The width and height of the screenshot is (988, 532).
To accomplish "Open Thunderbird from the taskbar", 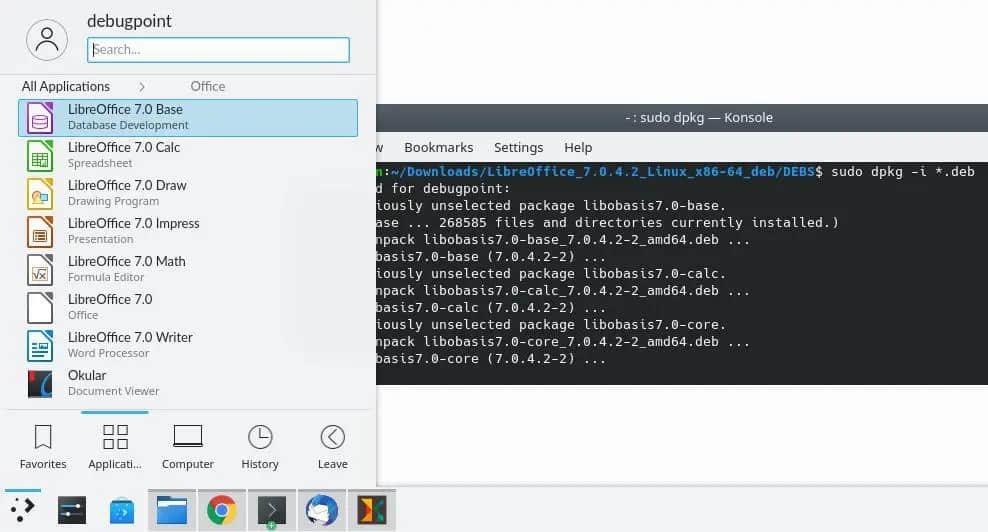I will click(321, 510).
